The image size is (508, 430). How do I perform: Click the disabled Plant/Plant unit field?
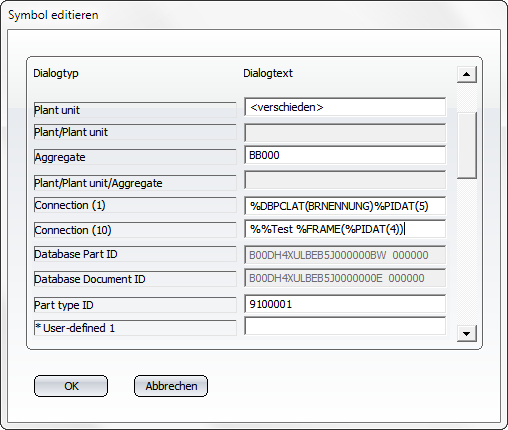[345, 133]
